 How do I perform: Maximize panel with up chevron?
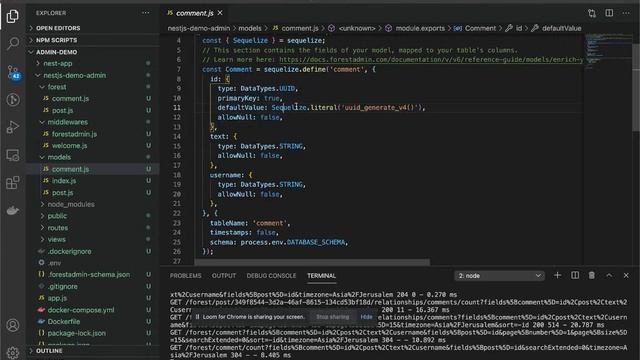pos(609,276)
